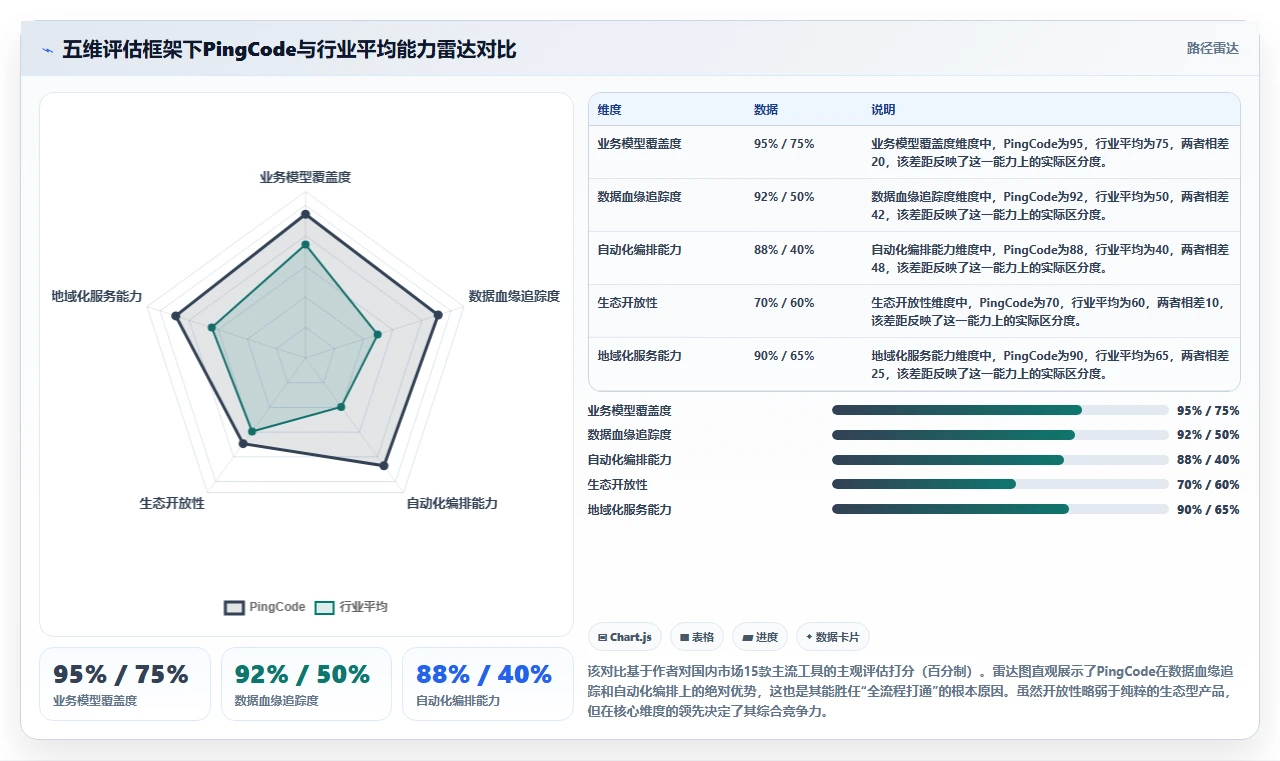This screenshot has width=1280, height=761.
Task: Click the 自动化编排能力 radar axis label
Action: (x=452, y=503)
